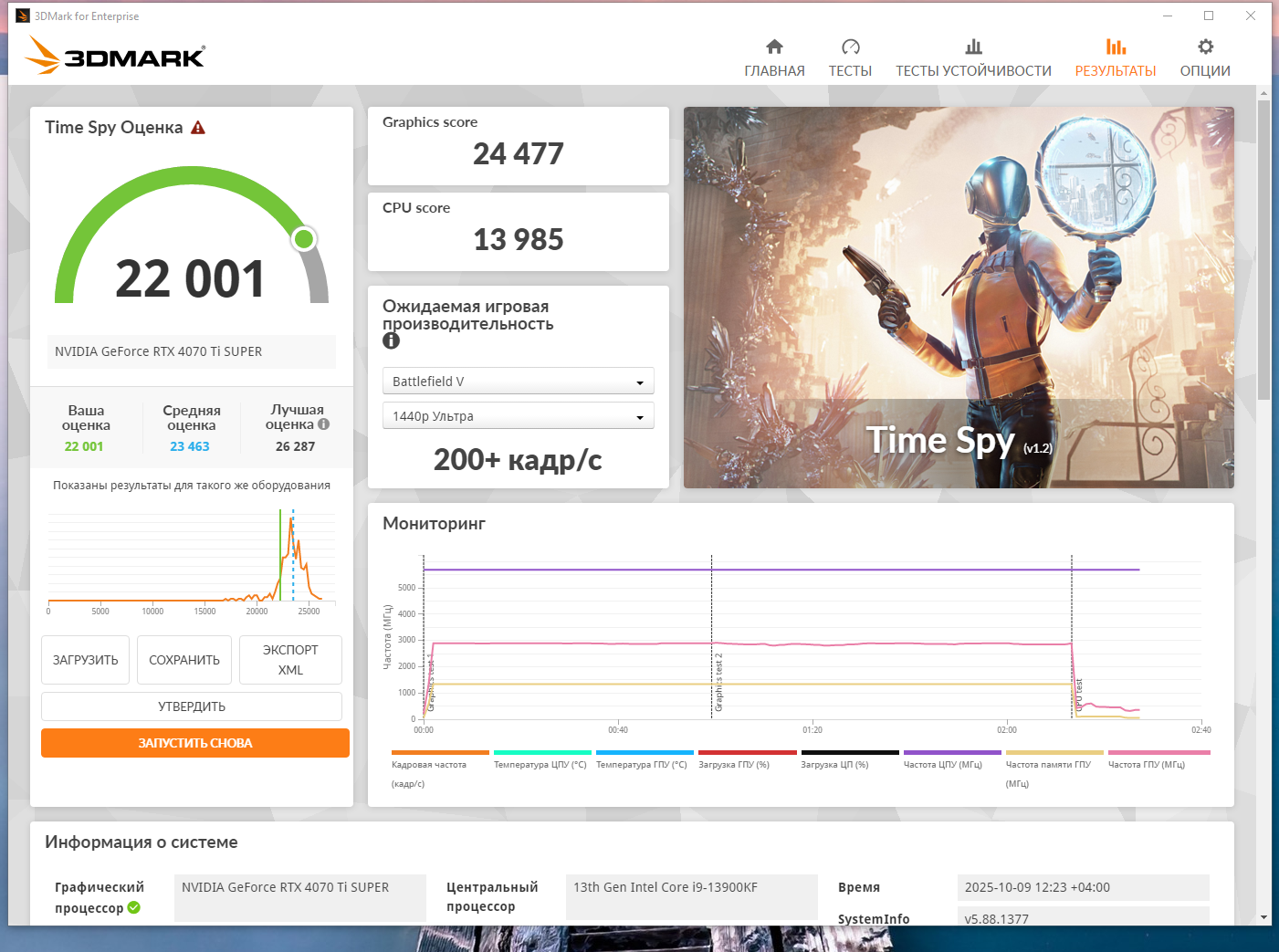Toggle the Температура ГПУ legend series
The width and height of the screenshot is (1279, 952).
click(645, 760)
